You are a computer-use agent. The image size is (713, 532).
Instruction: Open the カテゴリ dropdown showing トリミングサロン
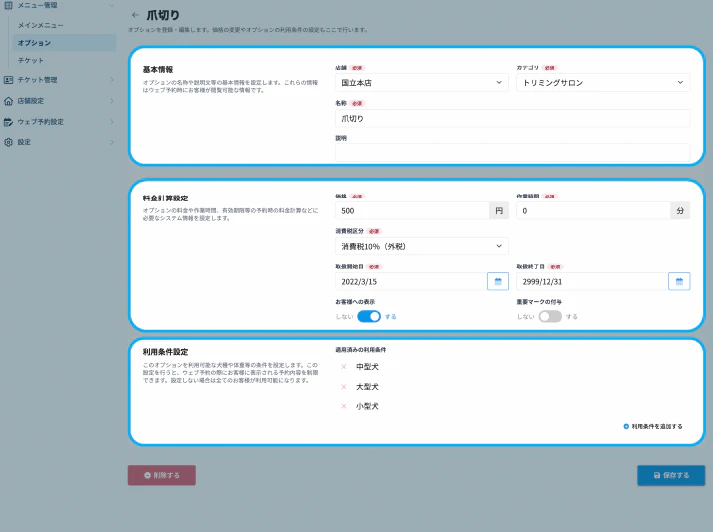[x=602, y=83]
